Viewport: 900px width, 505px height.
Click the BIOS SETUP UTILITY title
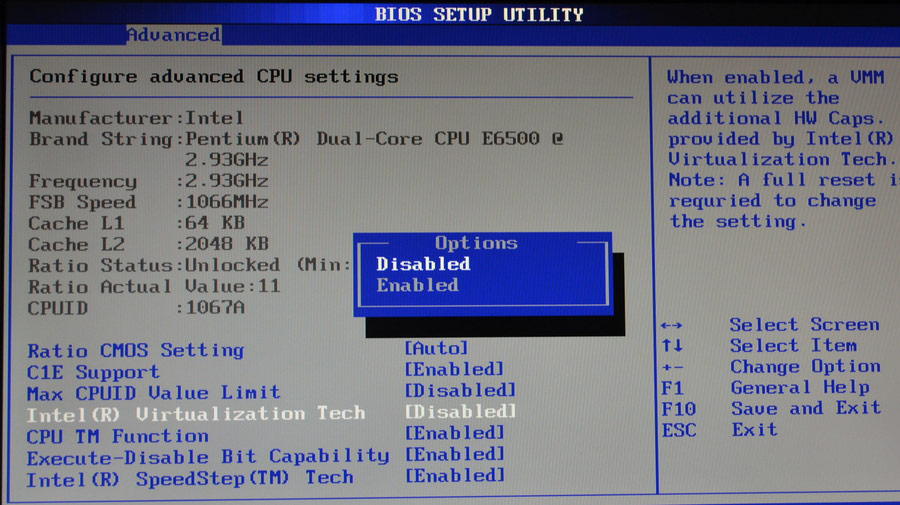point(479,14)
